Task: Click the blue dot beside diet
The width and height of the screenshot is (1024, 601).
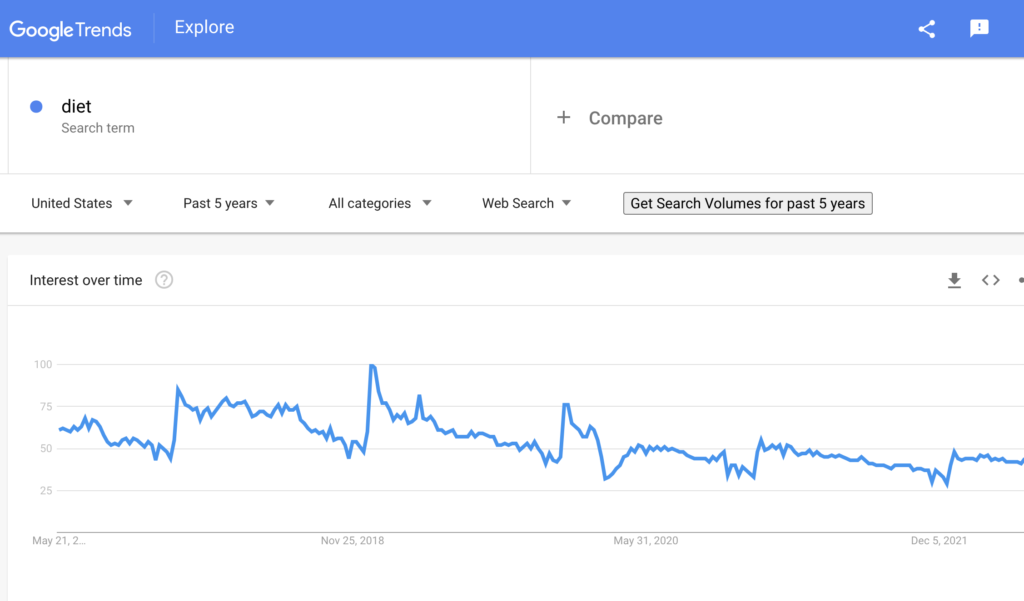Action: tap(36, 107)
